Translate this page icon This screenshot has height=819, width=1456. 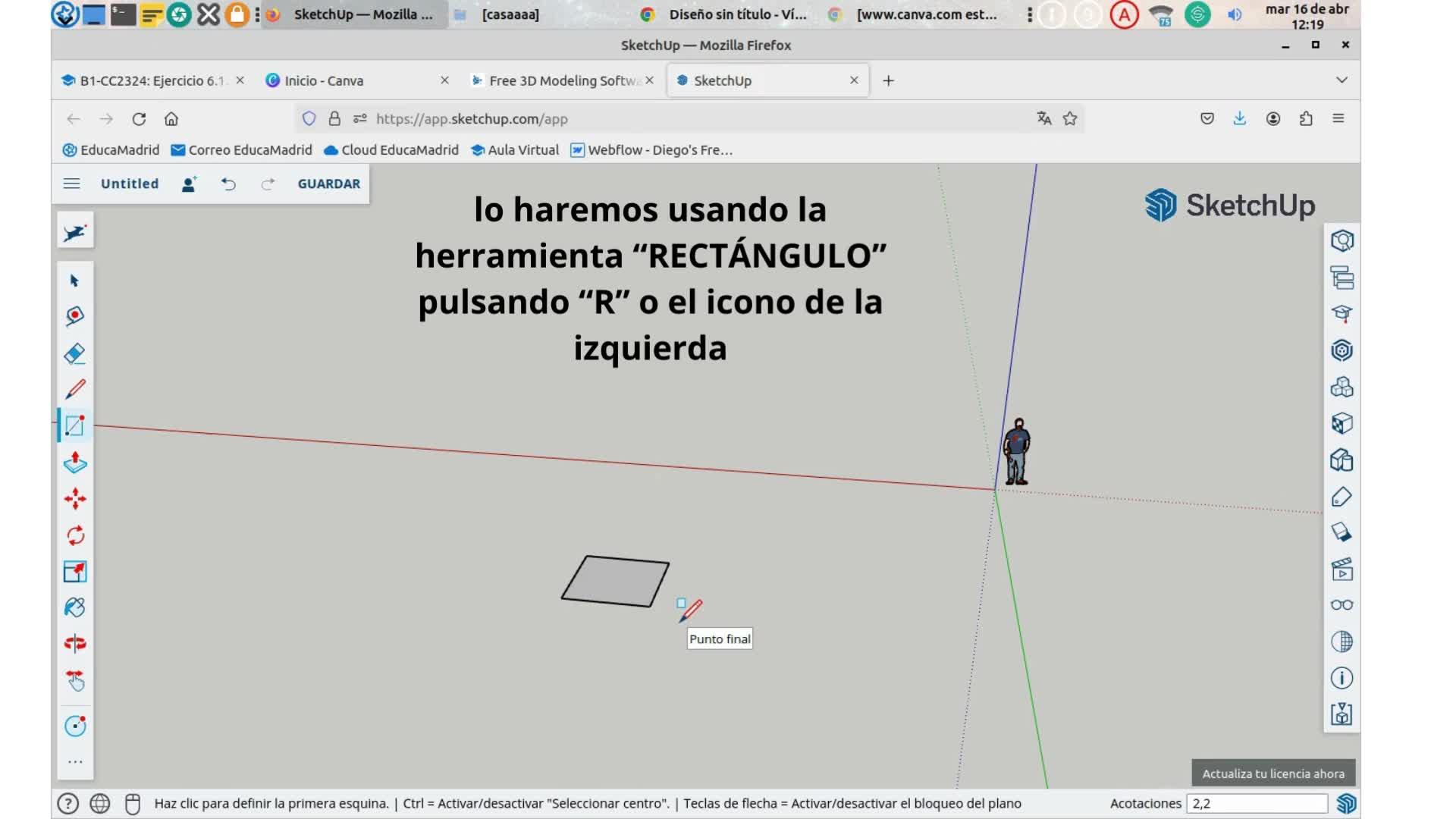pyautogui.click(x=1044, y=118)
